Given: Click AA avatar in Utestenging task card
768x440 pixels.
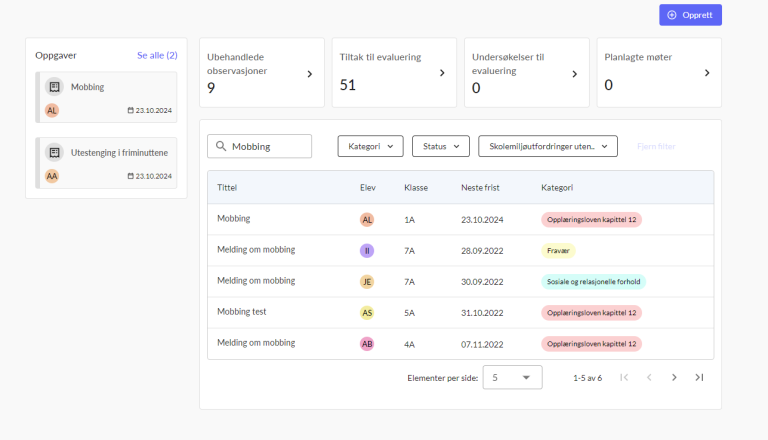Looking at the screenshot, I should click(x=52, y=176).
